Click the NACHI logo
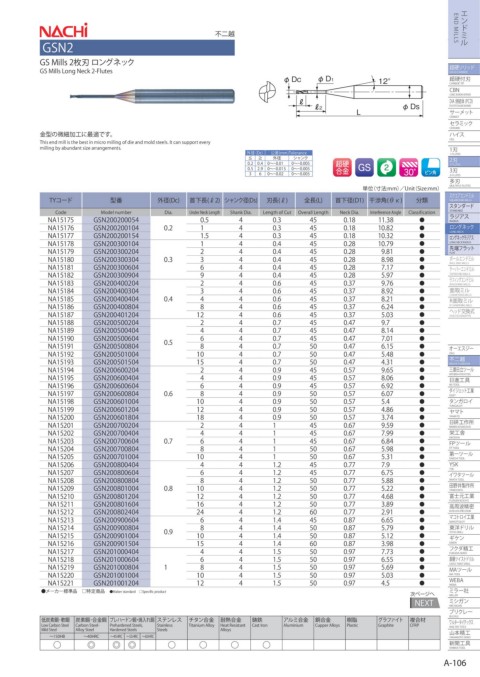 pos(63,30)
